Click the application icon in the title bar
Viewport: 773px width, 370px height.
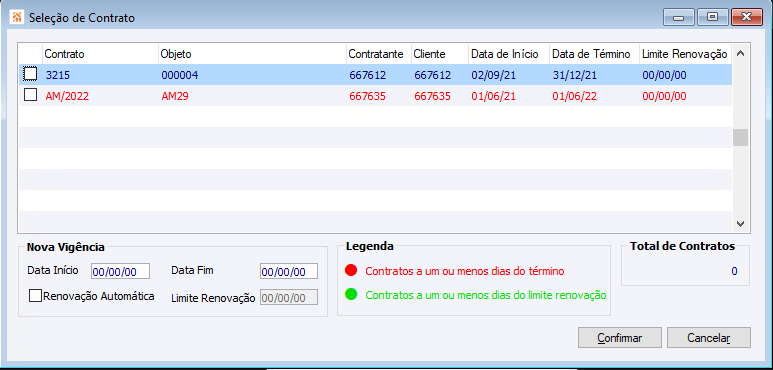point(17,18)
